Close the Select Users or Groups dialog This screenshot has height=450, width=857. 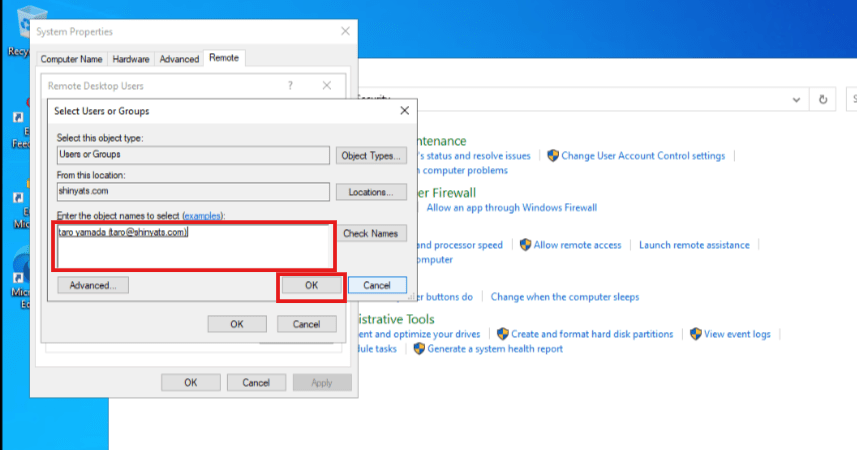tap(404, 110)
